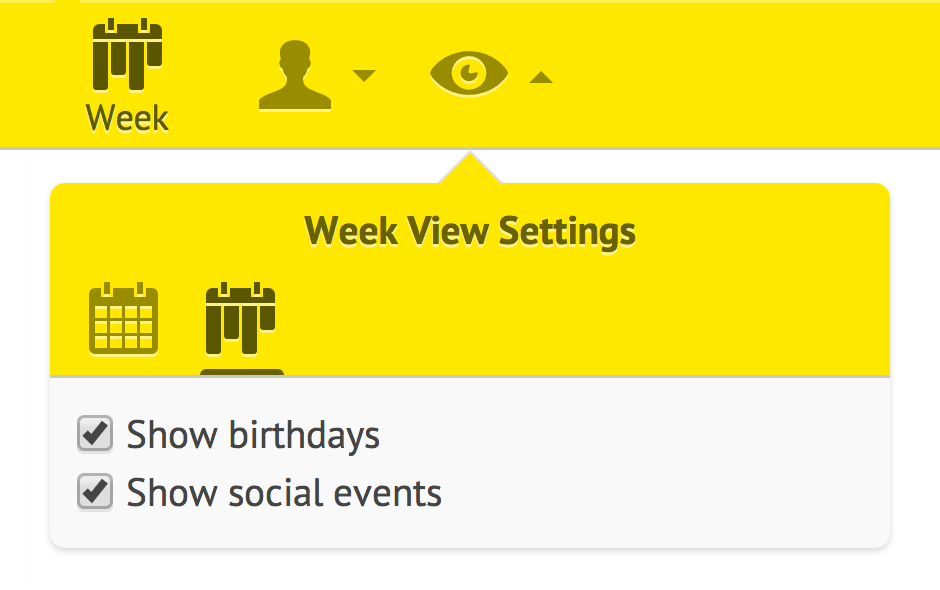Screen dimensions: 940x590
Task: Select the month grid calendar icon
Action: (123, 318)
